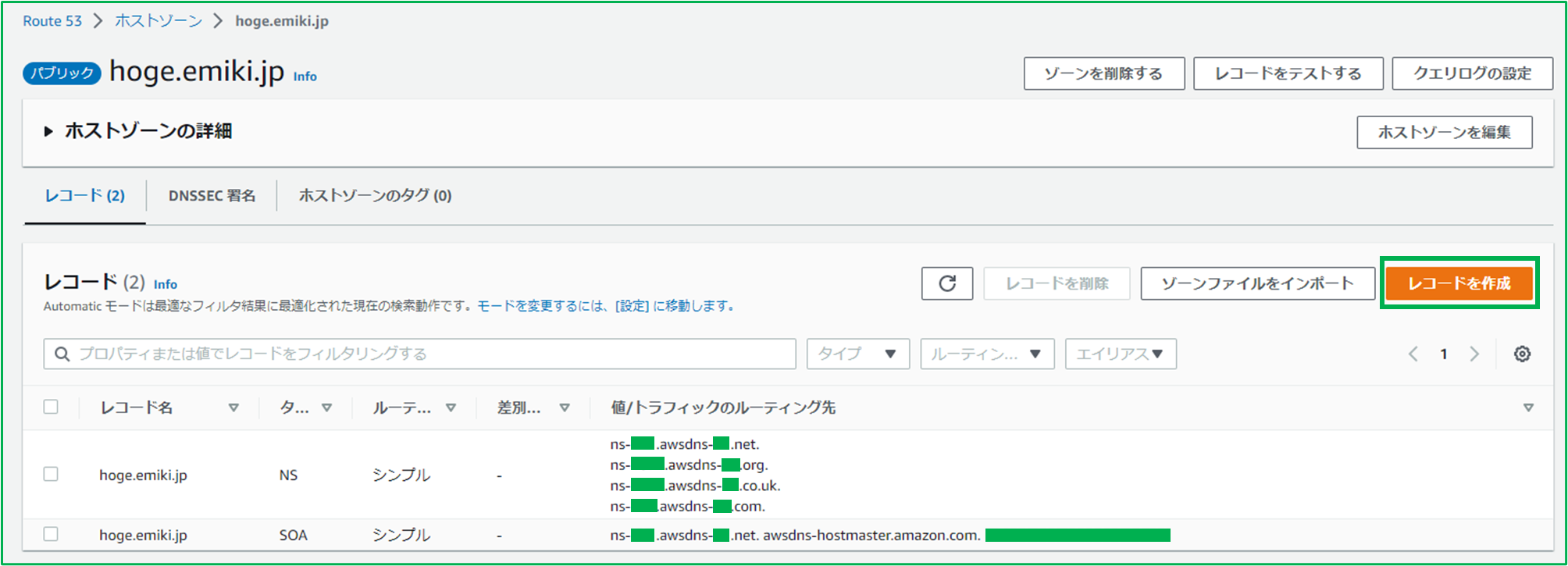Screen dimensions: 1568x566
Task: Switch to レコード (2) tab
Action: [84, 196]
